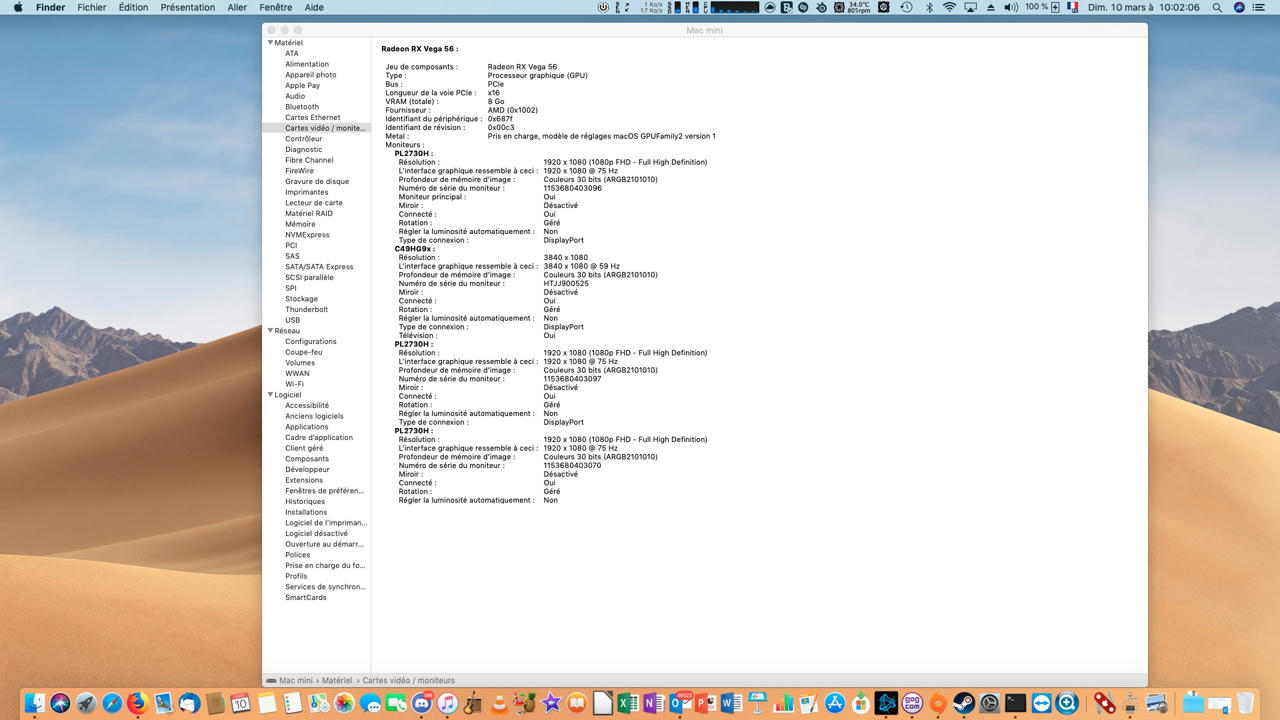Open the Aide menu
Viewport: 1280px width, 720px height.
click(314, 7)
